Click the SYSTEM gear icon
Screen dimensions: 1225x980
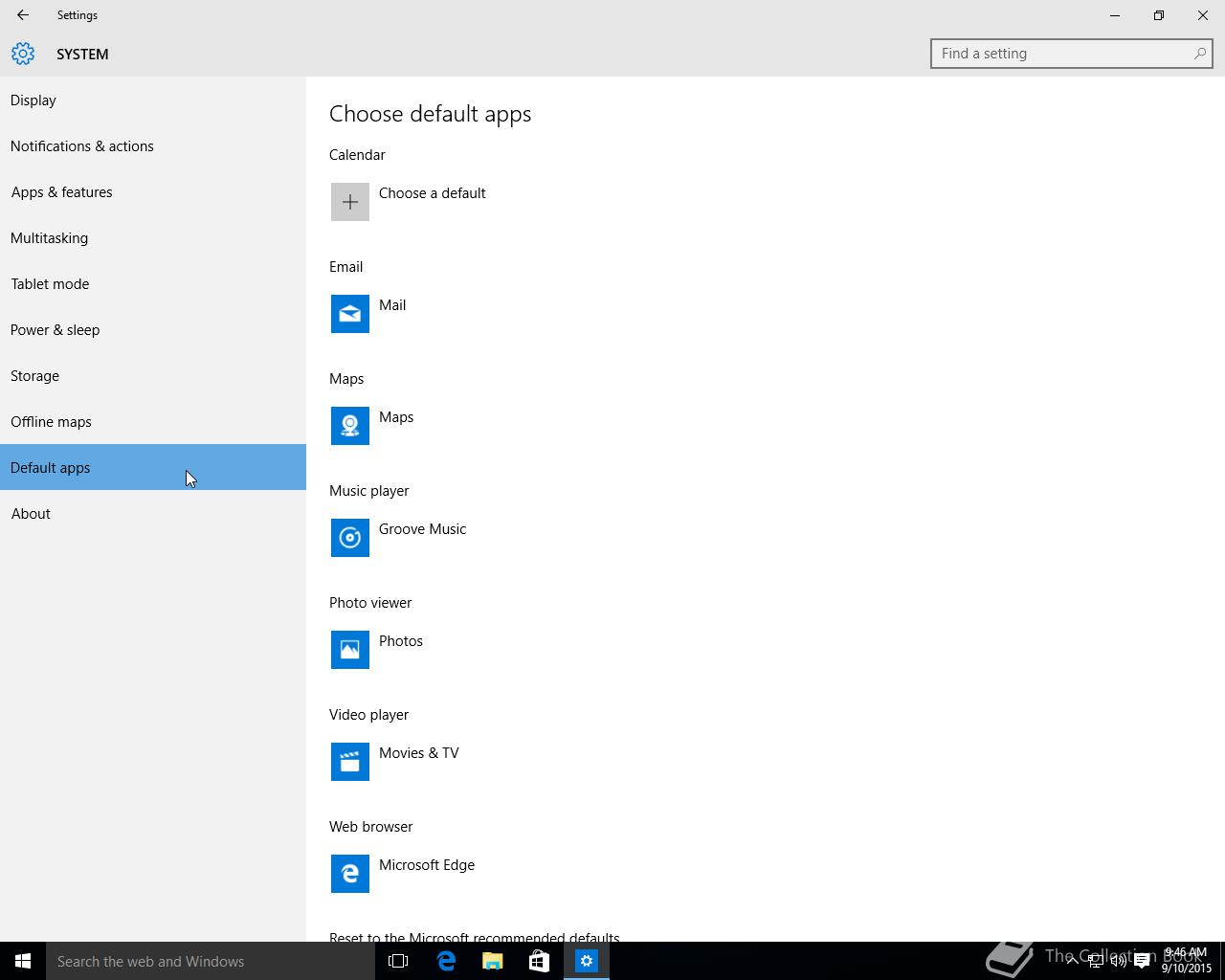pos(23,54)
